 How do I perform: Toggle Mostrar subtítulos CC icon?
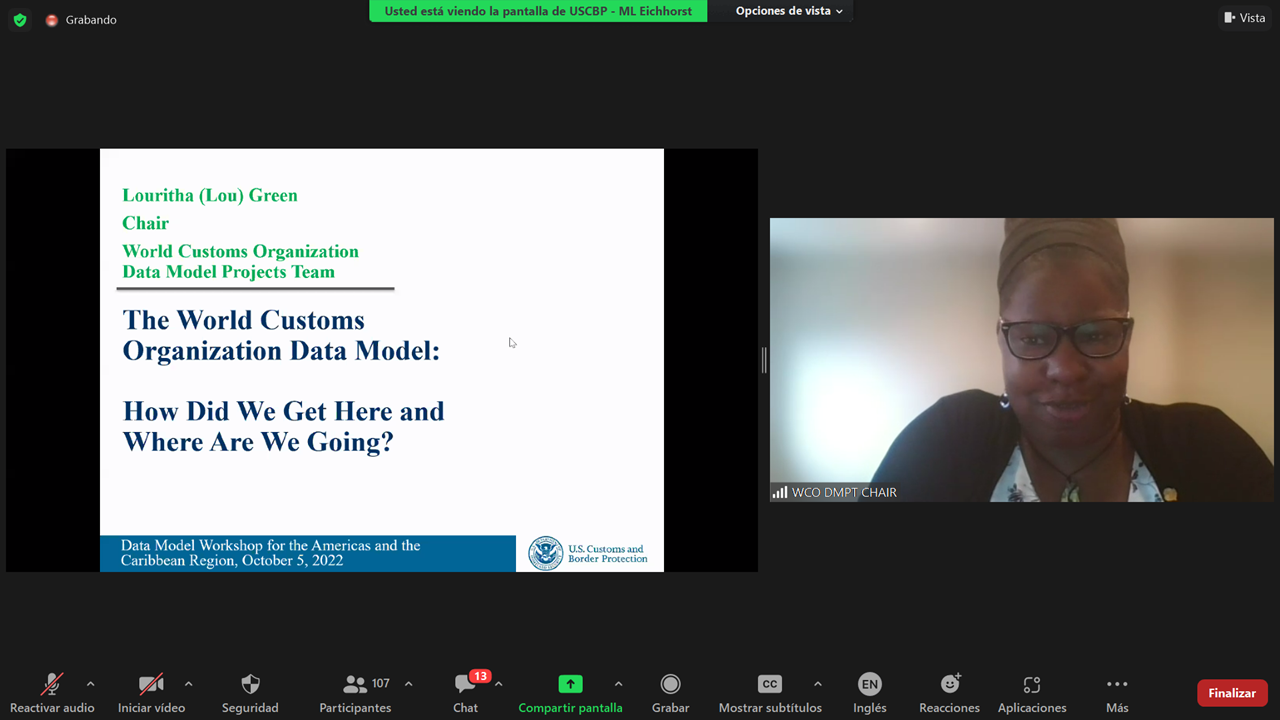tap(769, 684)
